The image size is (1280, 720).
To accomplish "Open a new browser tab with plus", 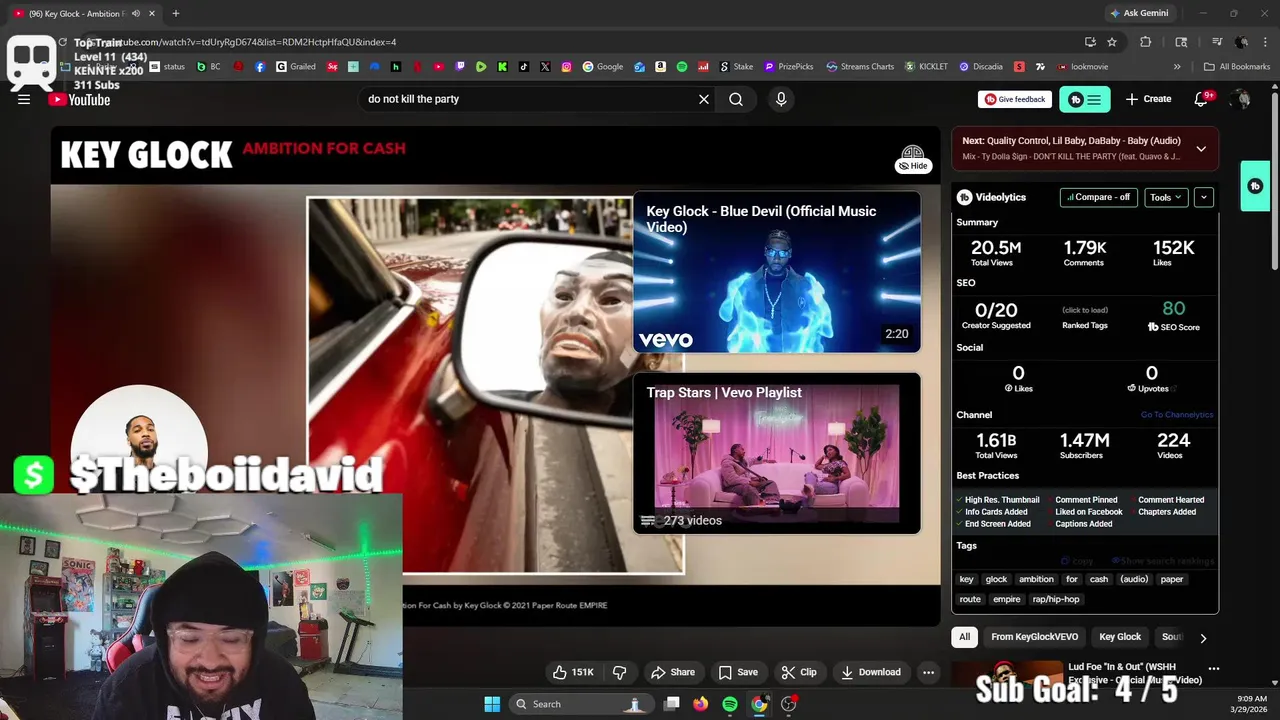I will click(x=176, y=13).
